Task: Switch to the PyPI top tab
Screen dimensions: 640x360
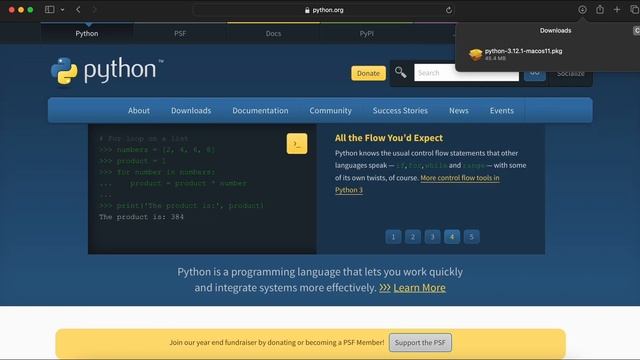Action: click(x=367, y=33)
